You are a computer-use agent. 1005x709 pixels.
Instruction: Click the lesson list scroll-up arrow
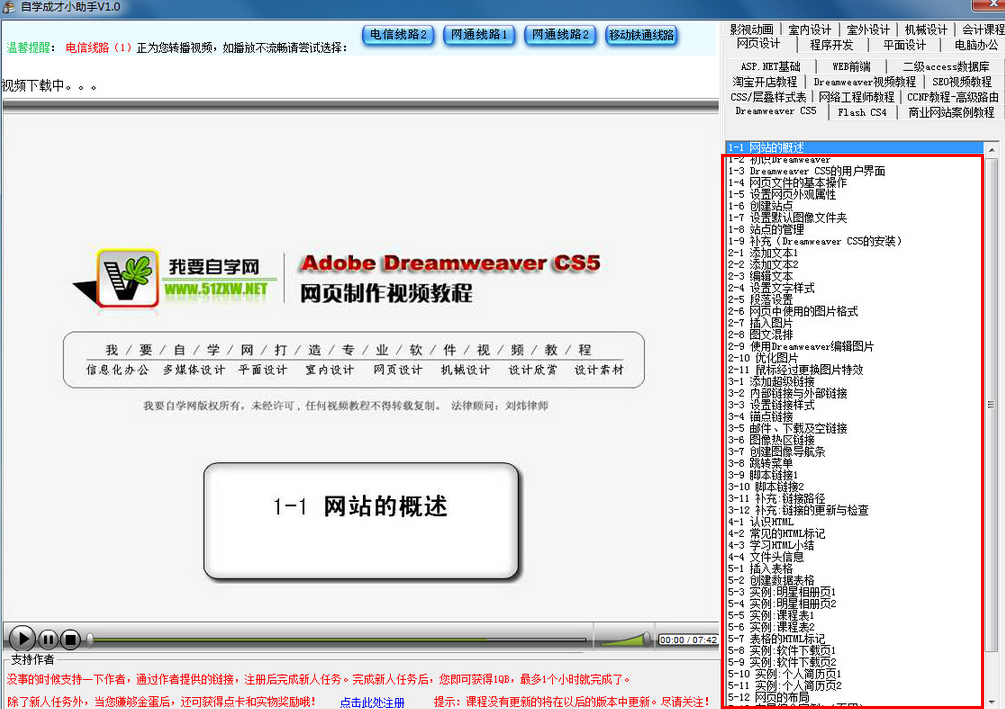point(992,149)
